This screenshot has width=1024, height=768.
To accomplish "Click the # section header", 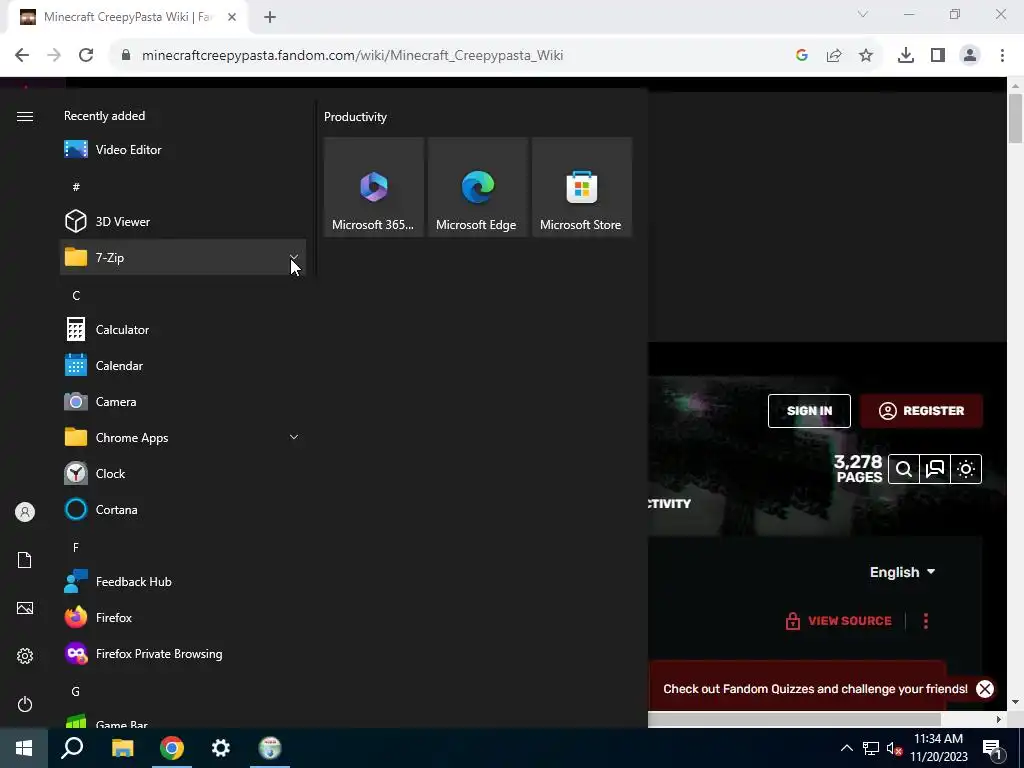I will click(x=76, y=187).
